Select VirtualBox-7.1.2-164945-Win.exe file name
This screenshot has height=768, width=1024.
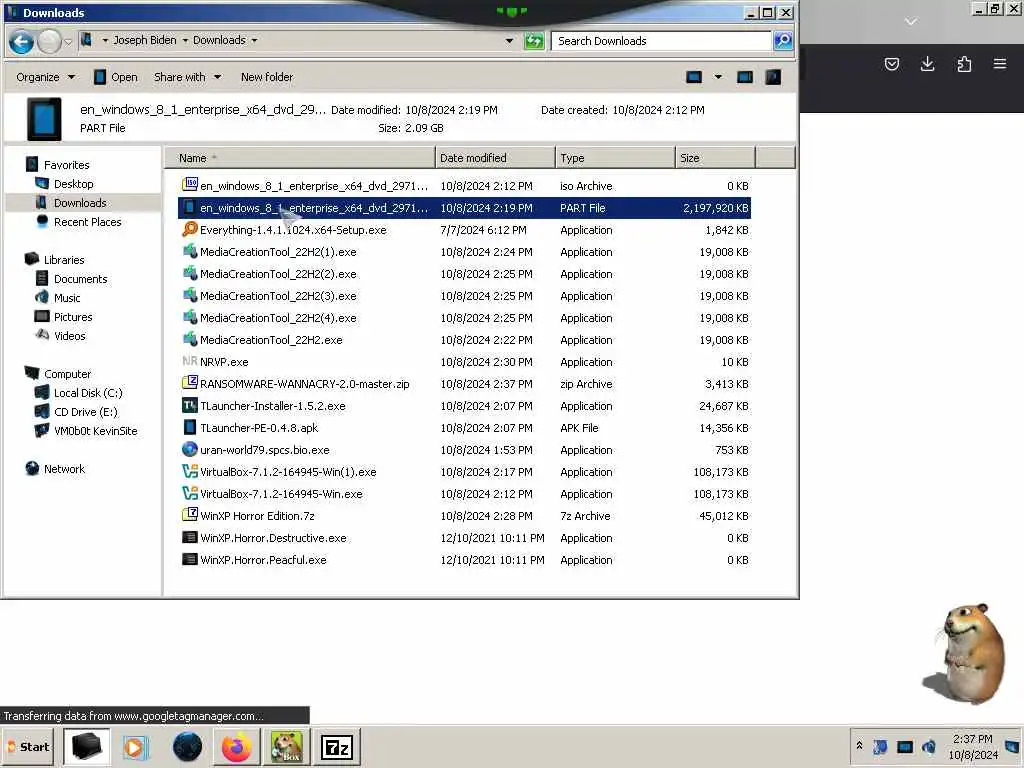[281, 494]
